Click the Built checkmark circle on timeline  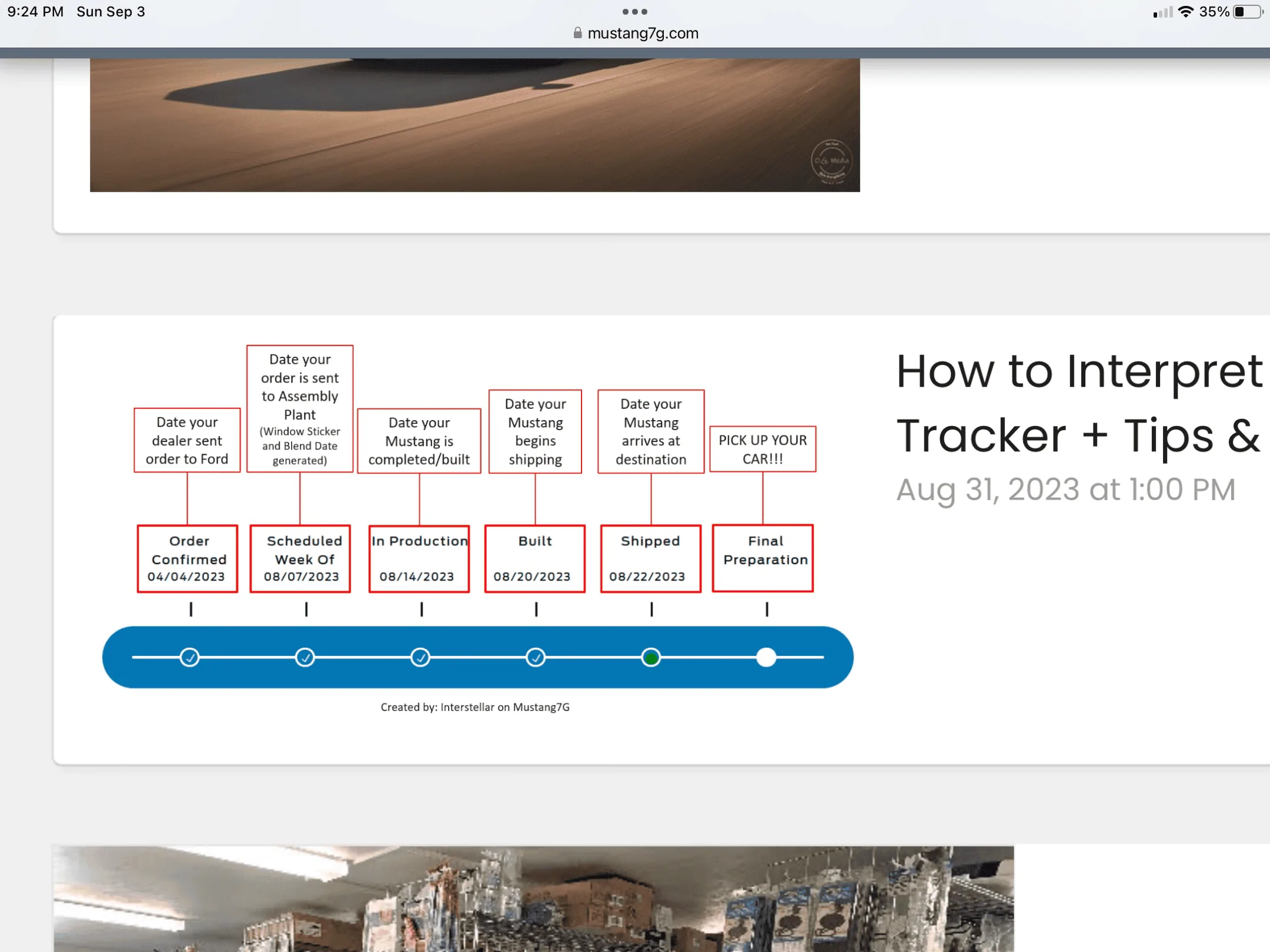tap(535, 657)
